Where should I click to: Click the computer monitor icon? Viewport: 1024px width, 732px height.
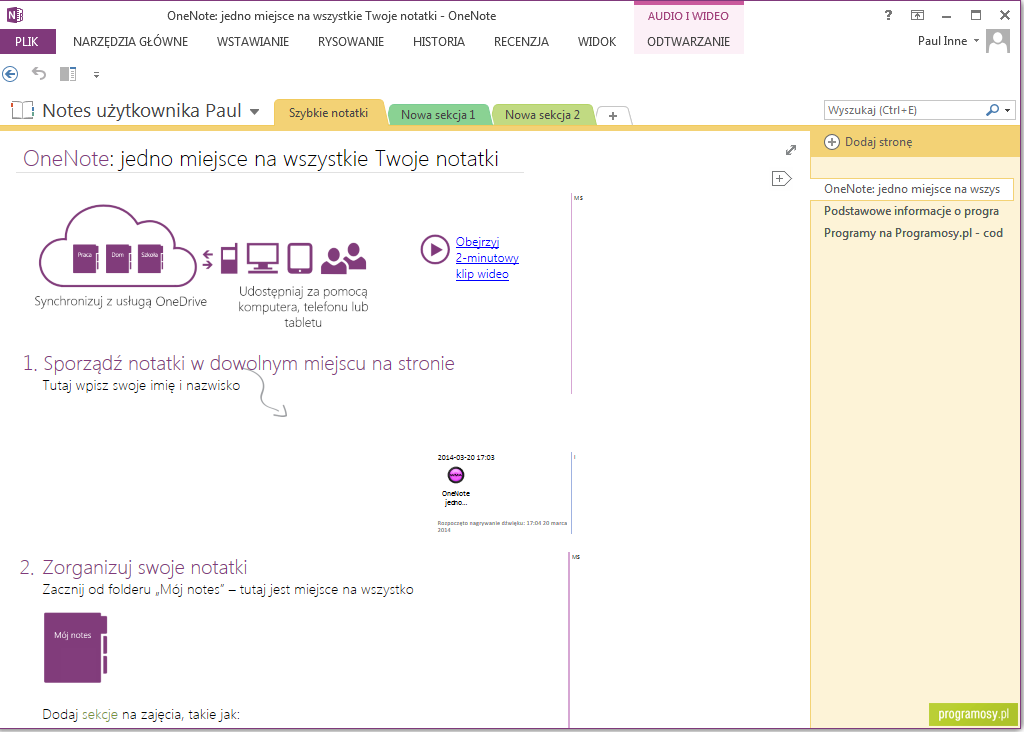263,258
